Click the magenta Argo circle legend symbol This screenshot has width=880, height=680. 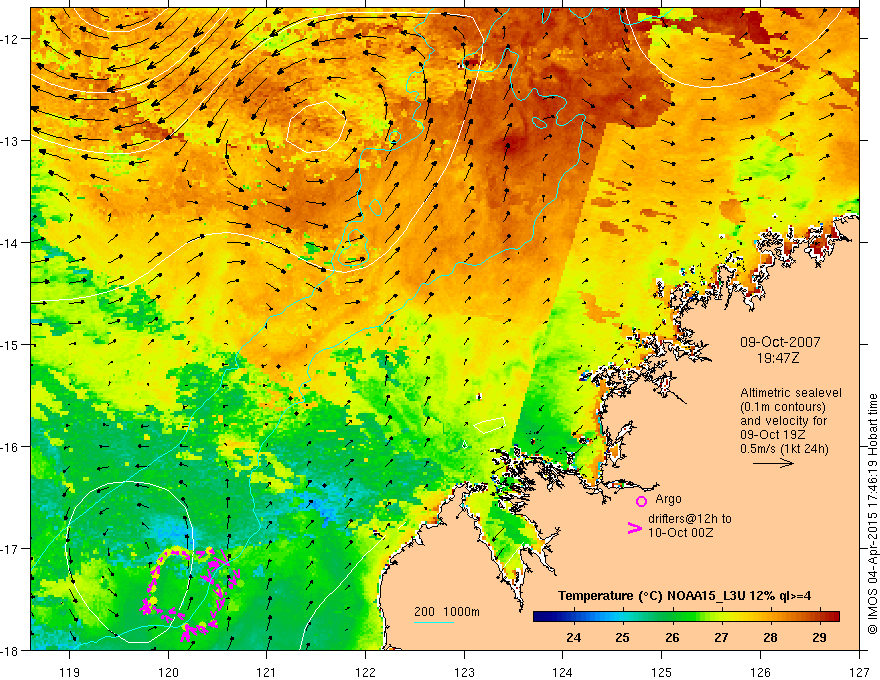(641, 501)
